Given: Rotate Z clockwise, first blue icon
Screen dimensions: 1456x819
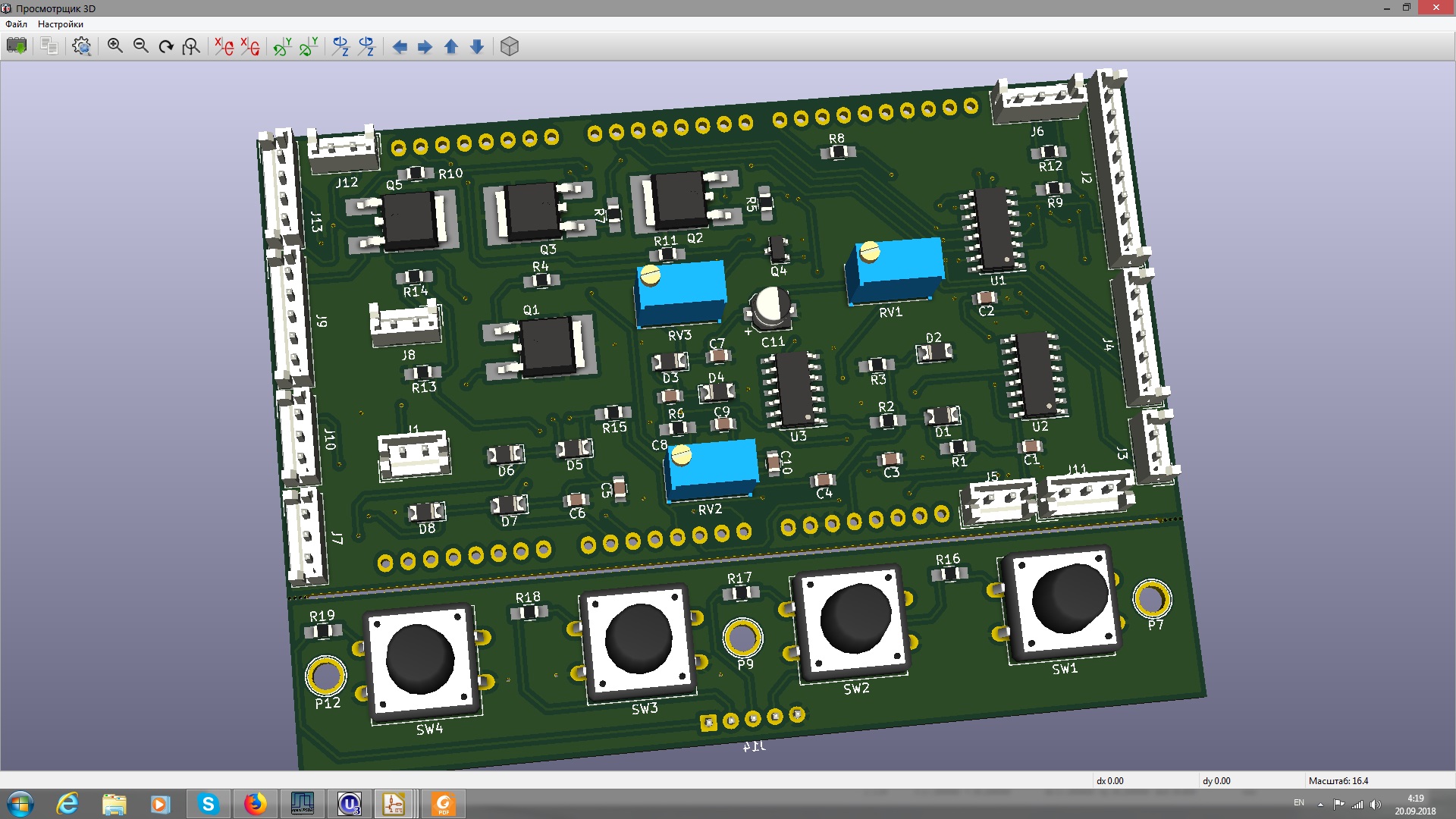Looking at the screenshot, I should click(340, 46).
